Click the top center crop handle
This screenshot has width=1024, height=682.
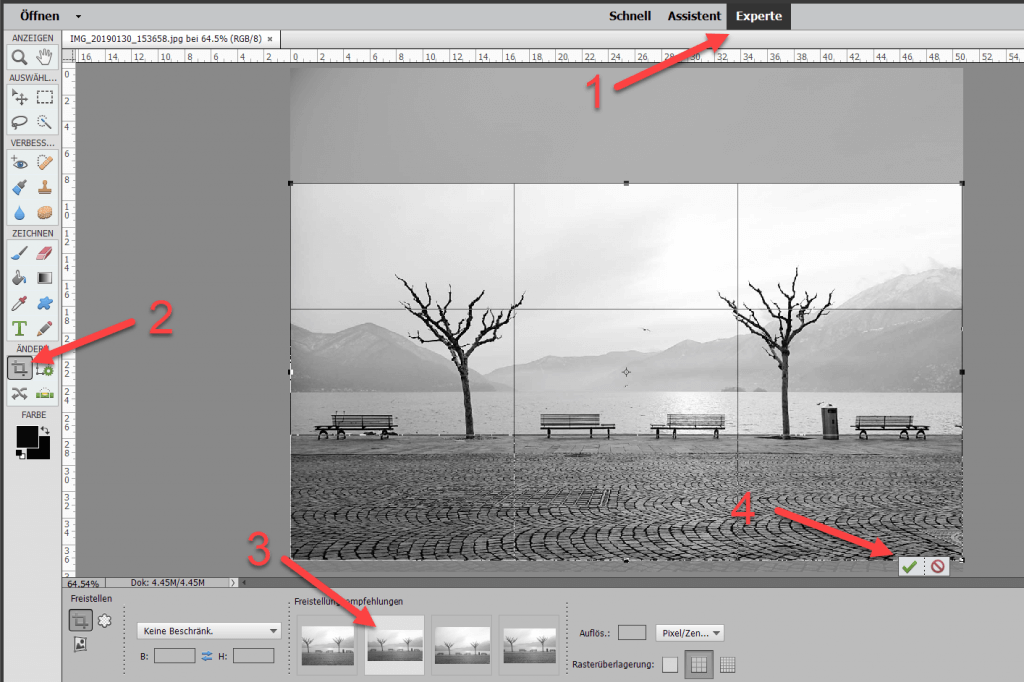(x=626, y=184)
